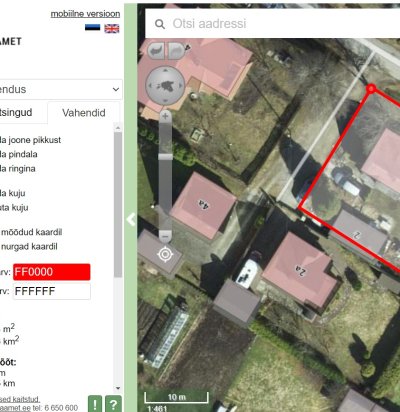The image size is (400, 412).
Task: Click Estonia map in pan compass
Action: click(165, 86)
